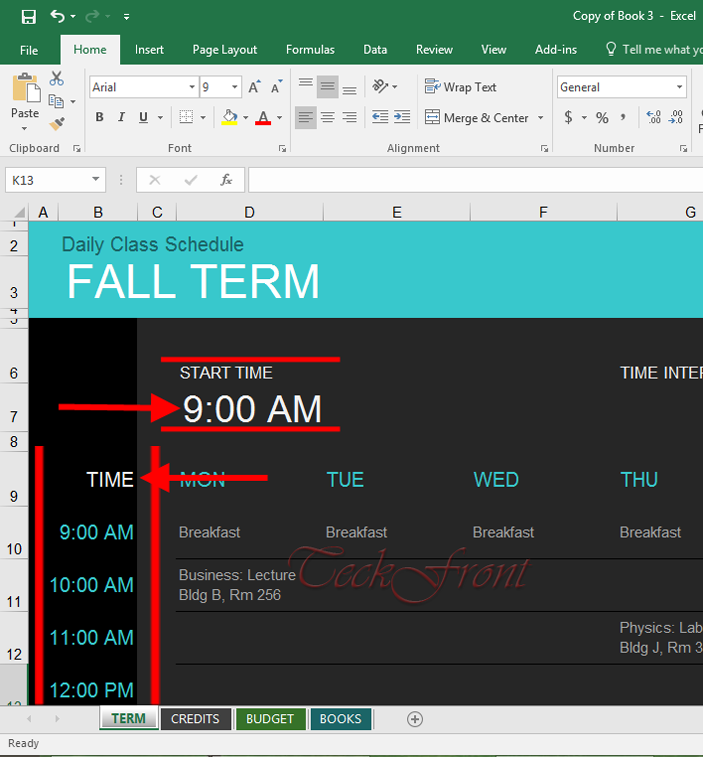Click the Cut scissors icon
Image resolution: width=703 pixels, height=757 pixels.
tap(56, 78)
